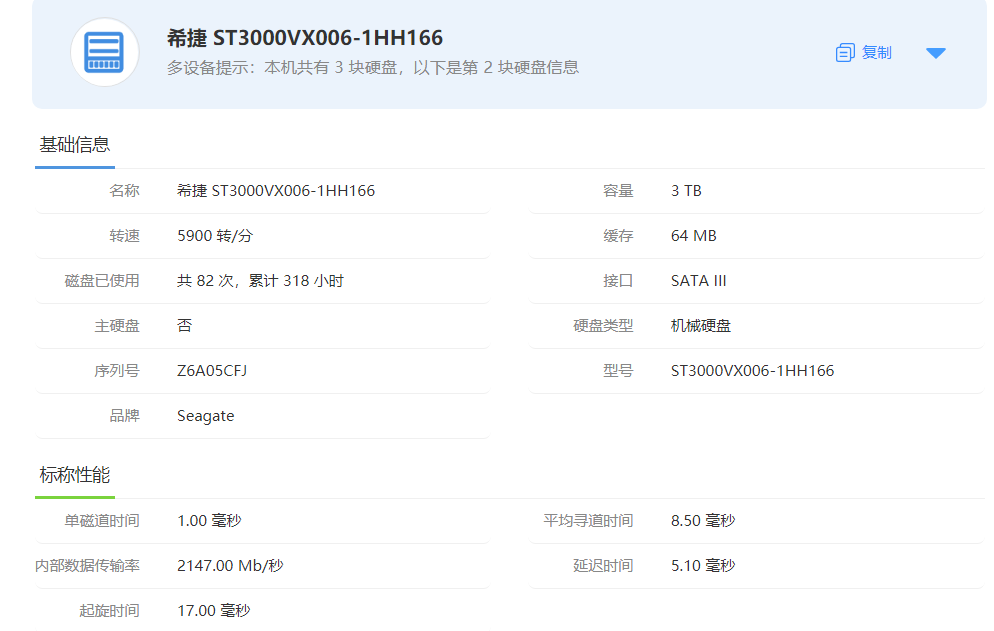Select the interface value SATA III
The height and width of the screenshot is (631, 994).
[x=699, y=281]
